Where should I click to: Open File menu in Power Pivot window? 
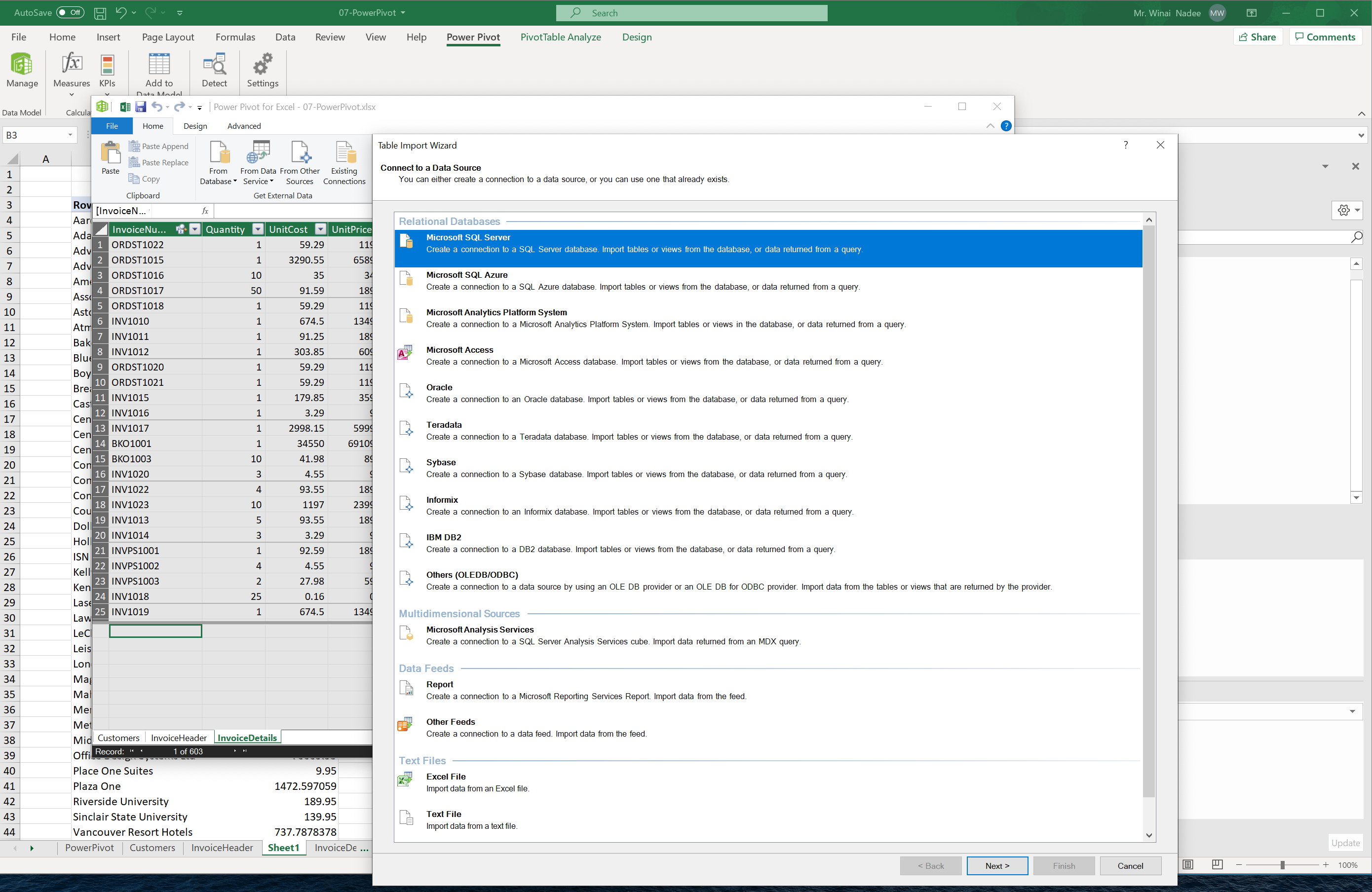pos(112,126)
